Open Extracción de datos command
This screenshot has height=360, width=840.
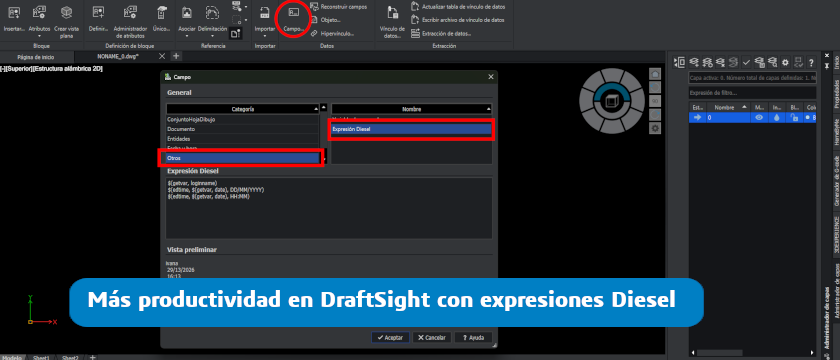coord(441,33)
